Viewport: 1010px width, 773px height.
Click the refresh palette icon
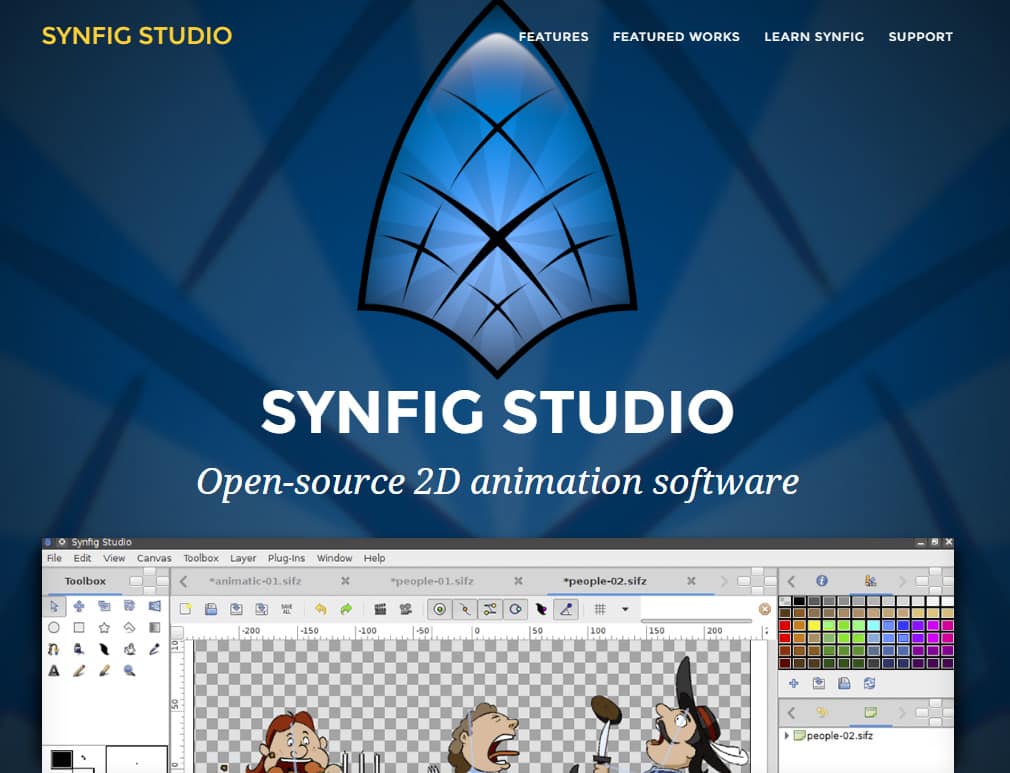click(869, 683)
